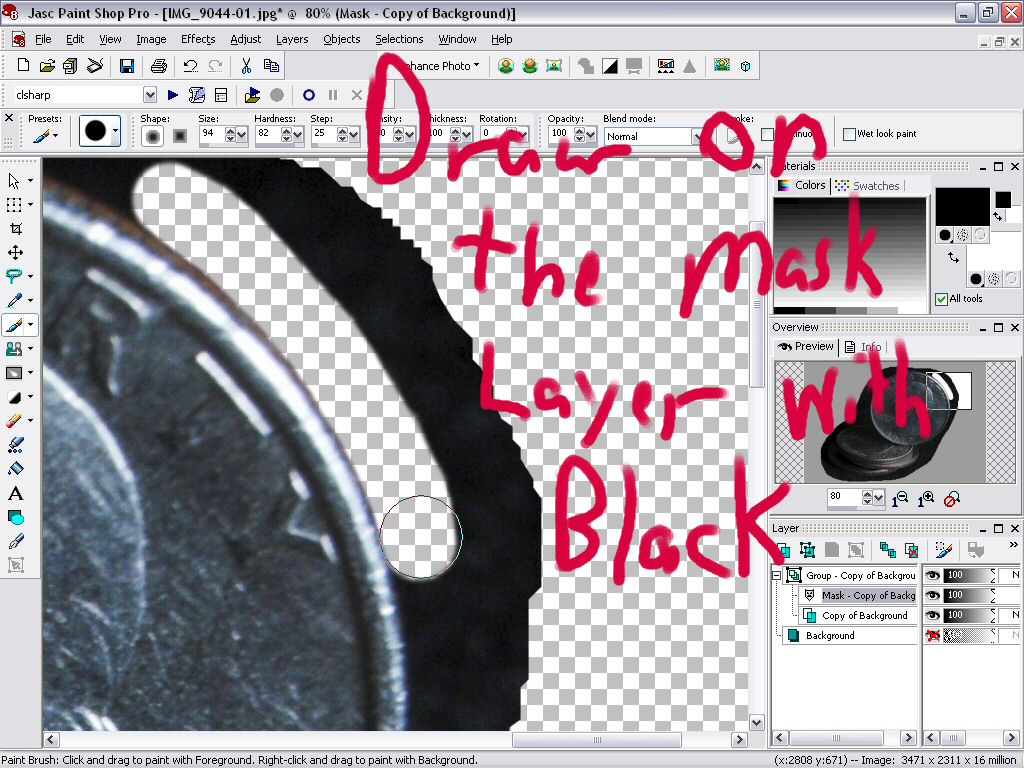Save the image with the floppy disk icon
The height and width of the screenshot is (768, 1024).
point(127,65)
